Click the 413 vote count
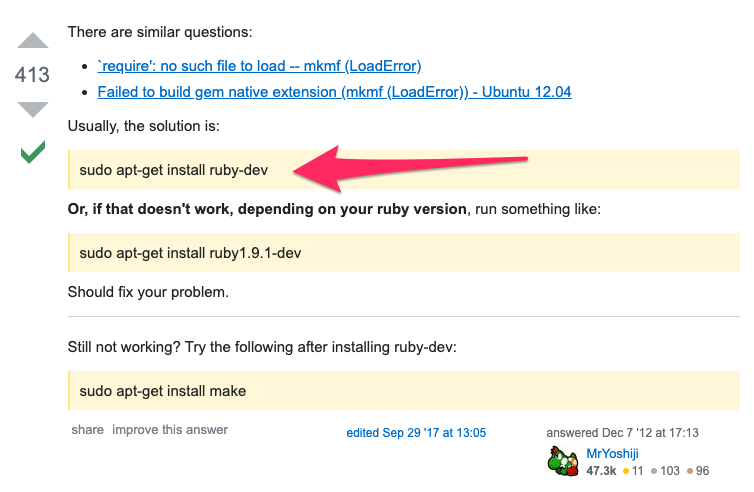The image size is (754, 492). coord(32,75)
